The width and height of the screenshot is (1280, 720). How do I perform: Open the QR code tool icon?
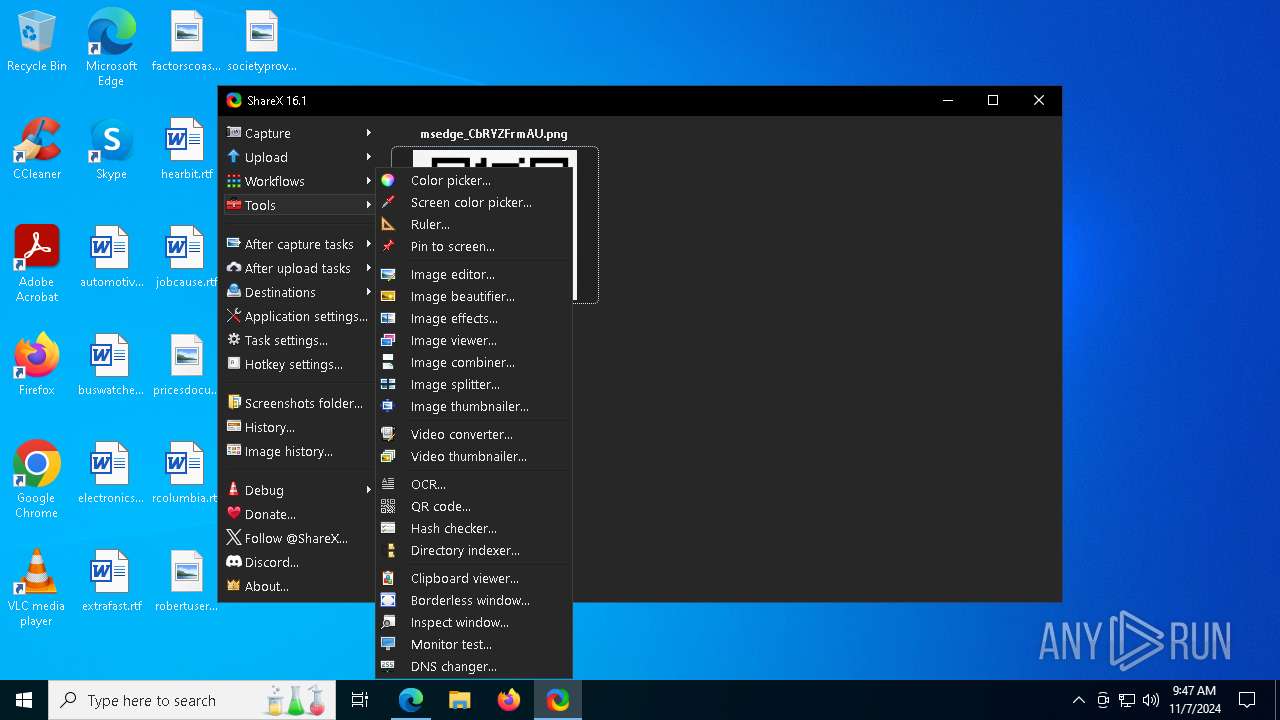coord(388,506)
